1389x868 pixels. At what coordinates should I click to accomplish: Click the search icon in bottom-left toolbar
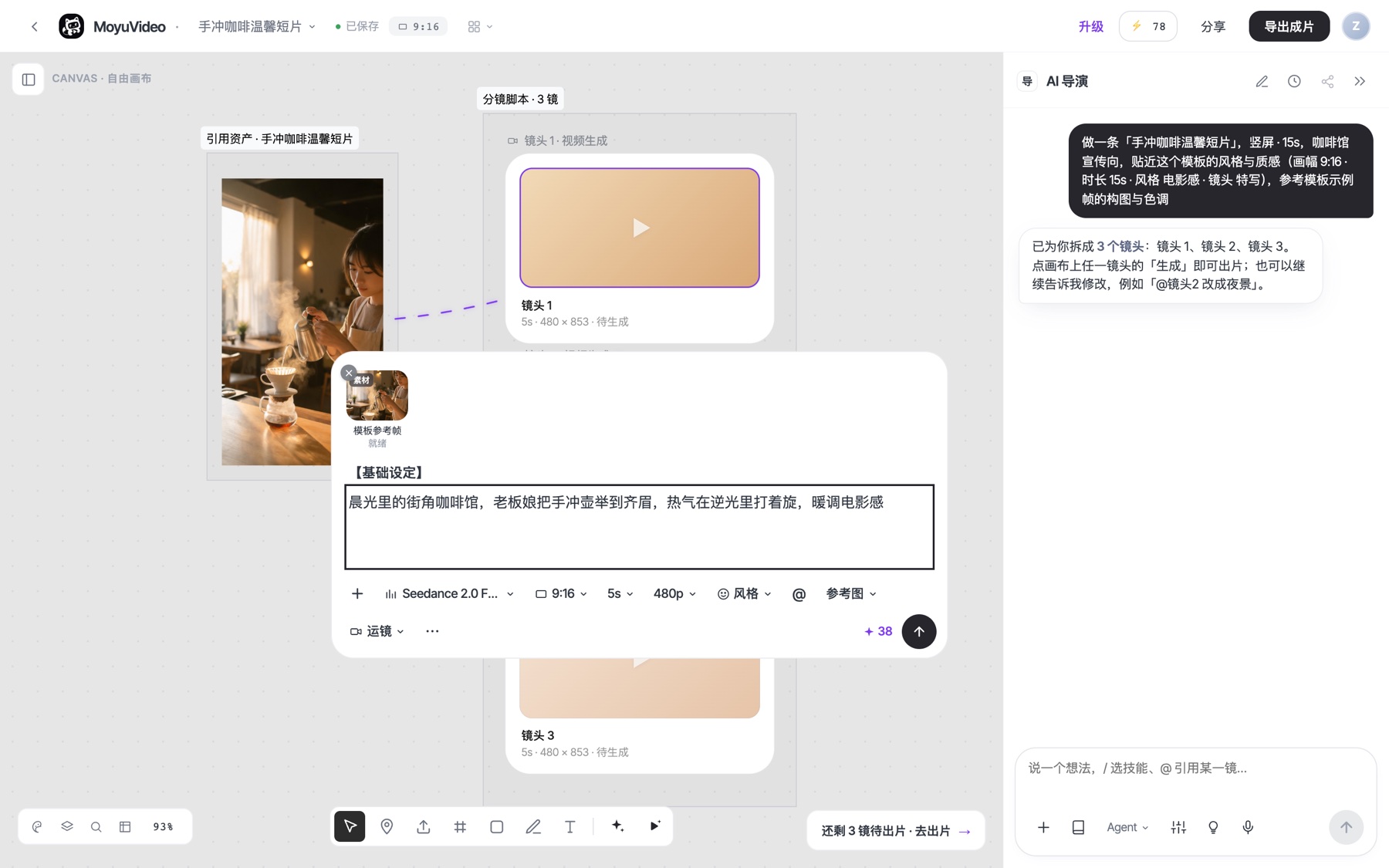point(96,826)
